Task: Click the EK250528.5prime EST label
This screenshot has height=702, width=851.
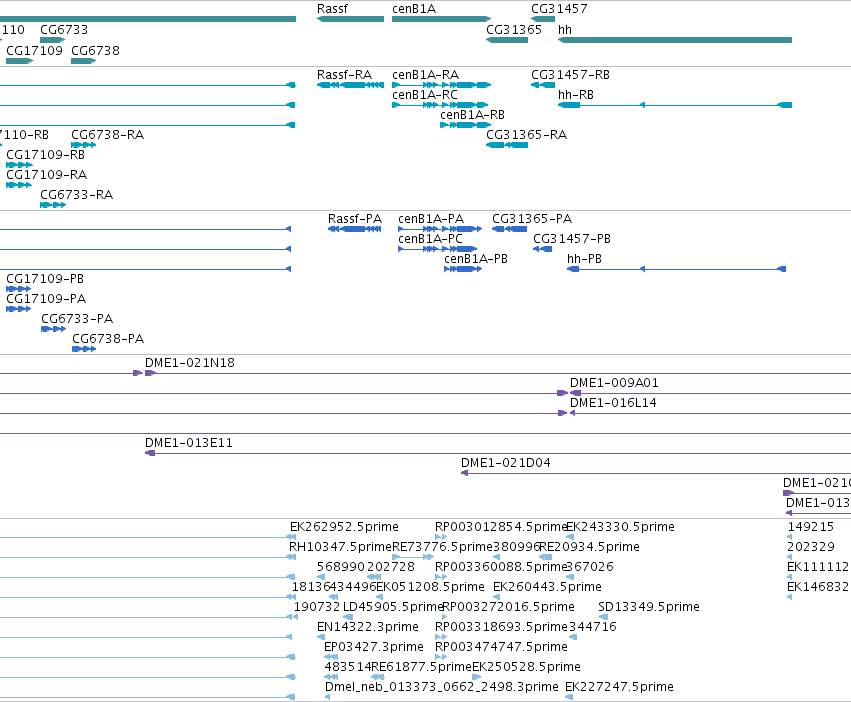Action: coord(526,667)
